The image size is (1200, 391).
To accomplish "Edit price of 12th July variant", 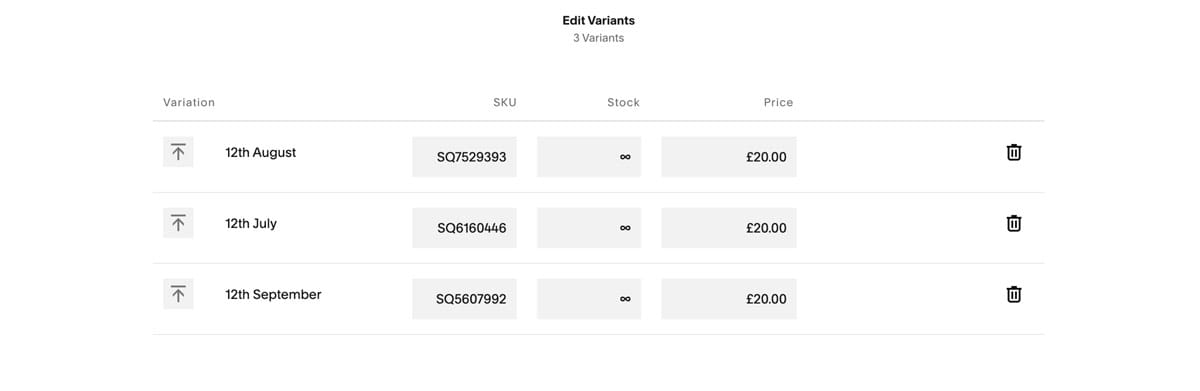I will click(x=729, y=228).
